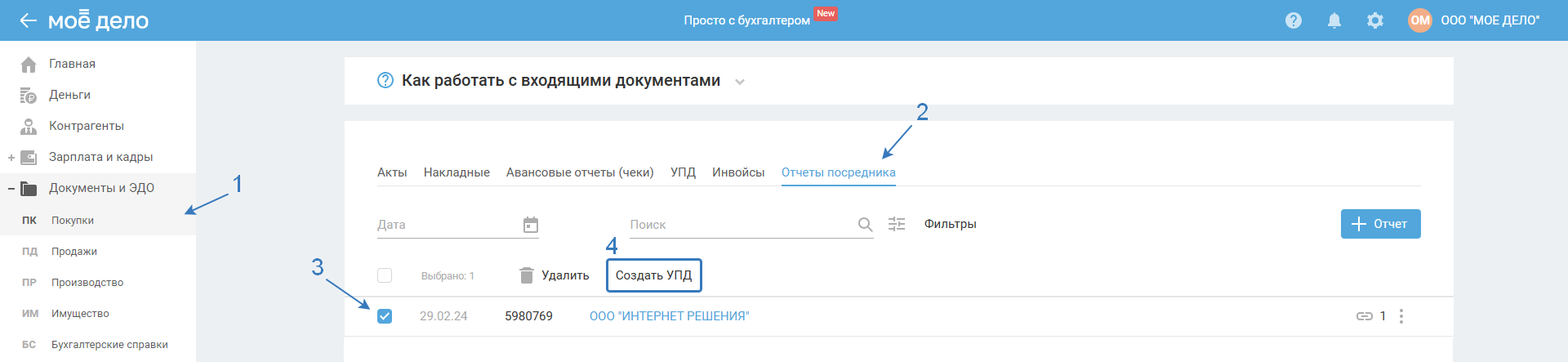Click the back arrow next to Моё дело logo
Viewport: 1568px width, 362px height.
28,20
